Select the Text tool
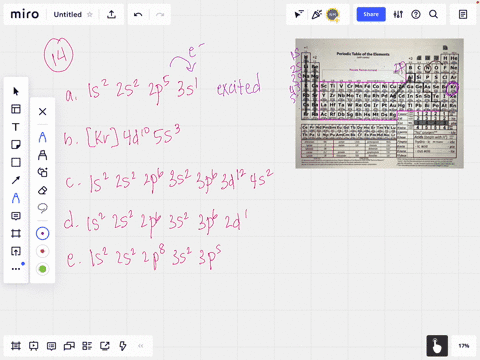Image resolution: width=480 pixels, height=360 pixels. pos(16,127)
